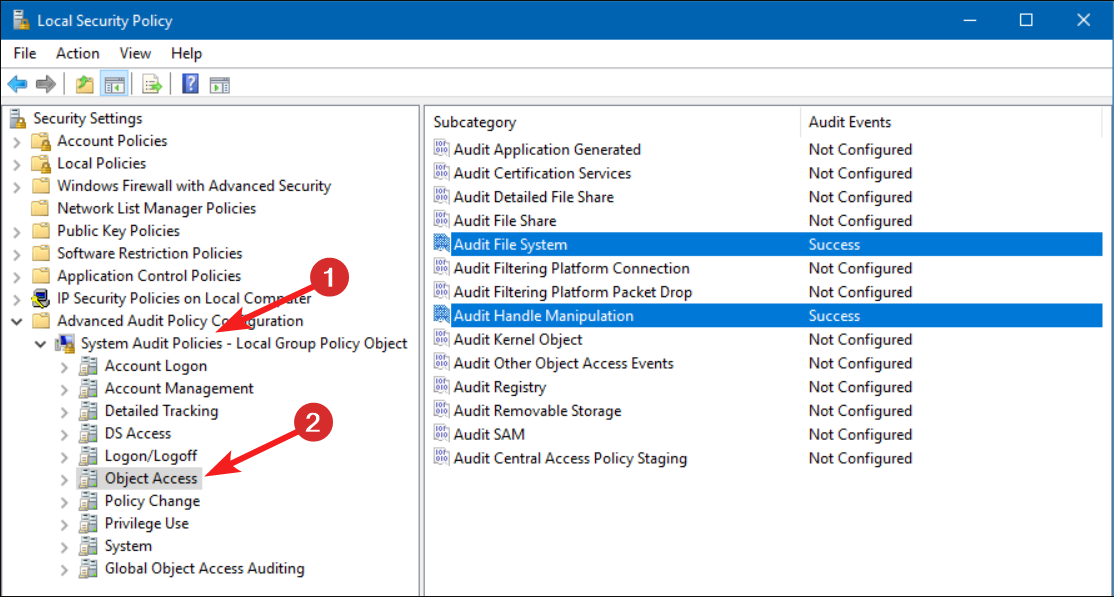
Task: Click the Audit Kernel Object row icon
Action: 441,340
